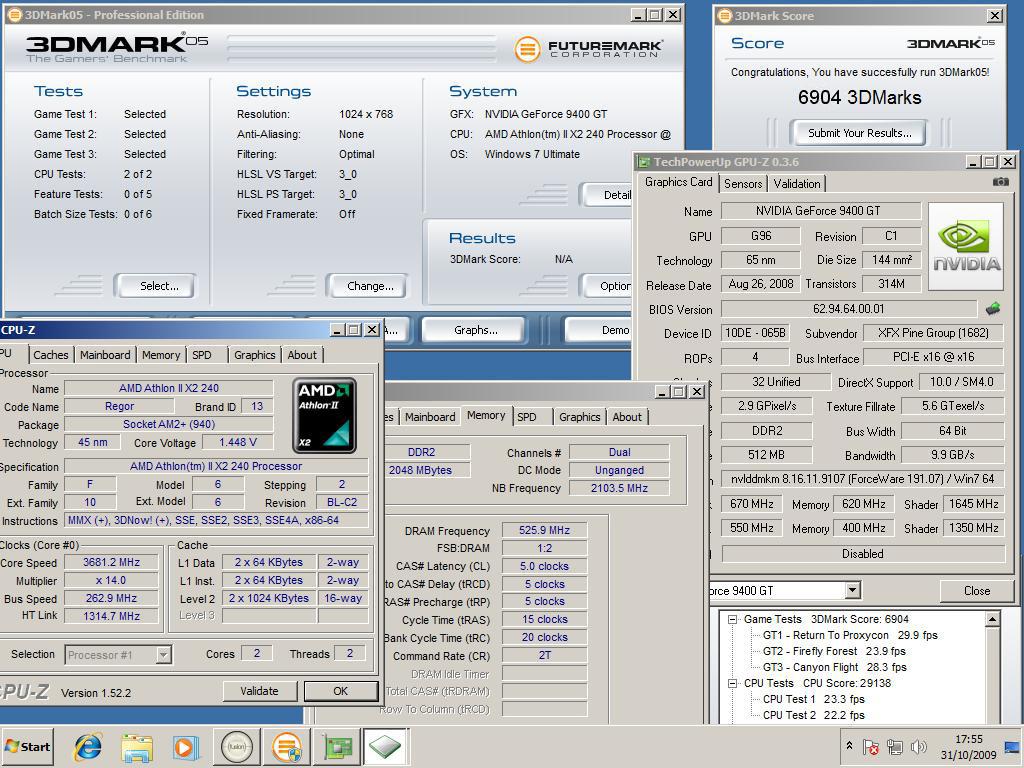Click the Futuremark Corporation logo
This screenshot has width=1024, height=768.
click(588, 49)
